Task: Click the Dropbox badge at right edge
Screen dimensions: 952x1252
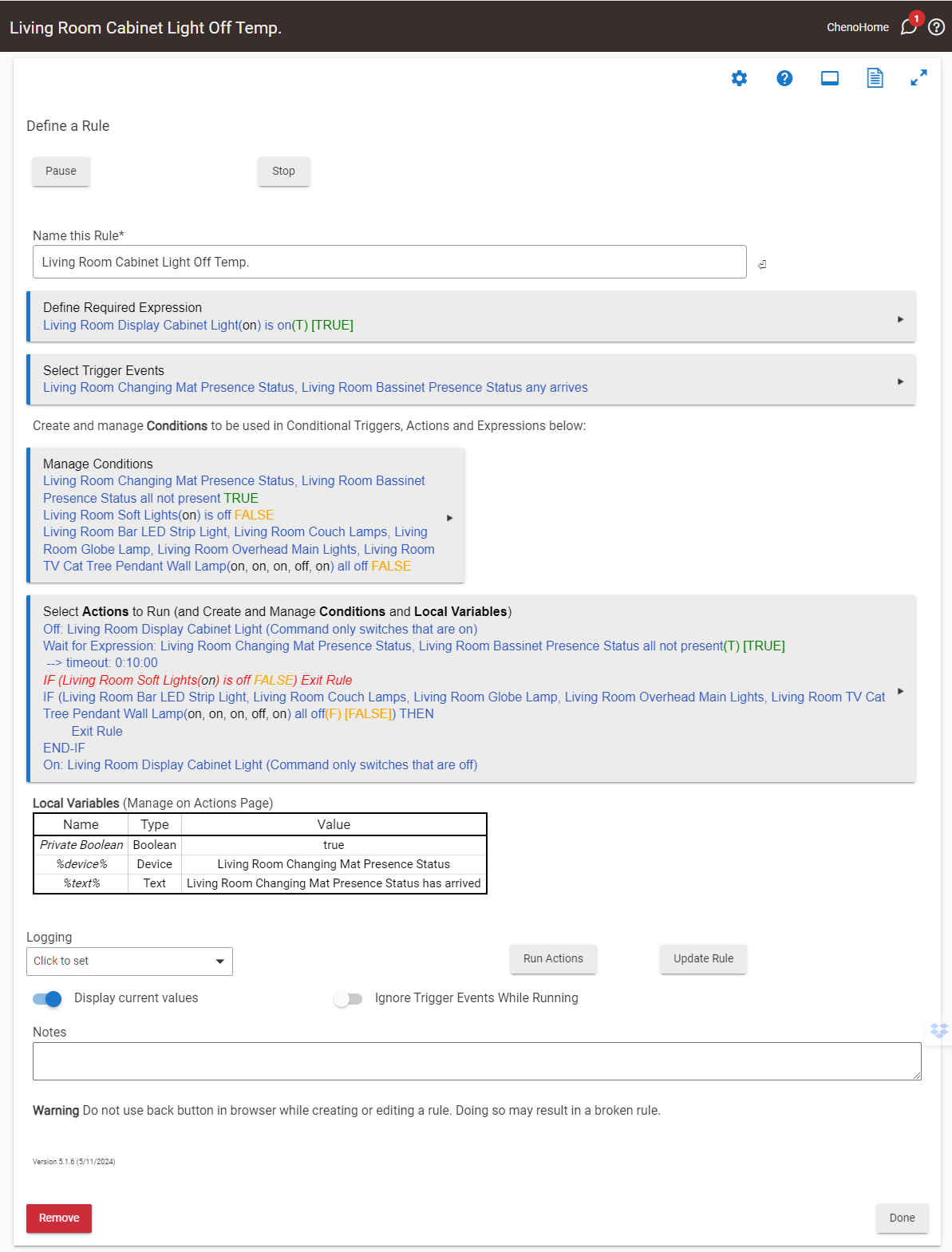Action: [939, 1030]
